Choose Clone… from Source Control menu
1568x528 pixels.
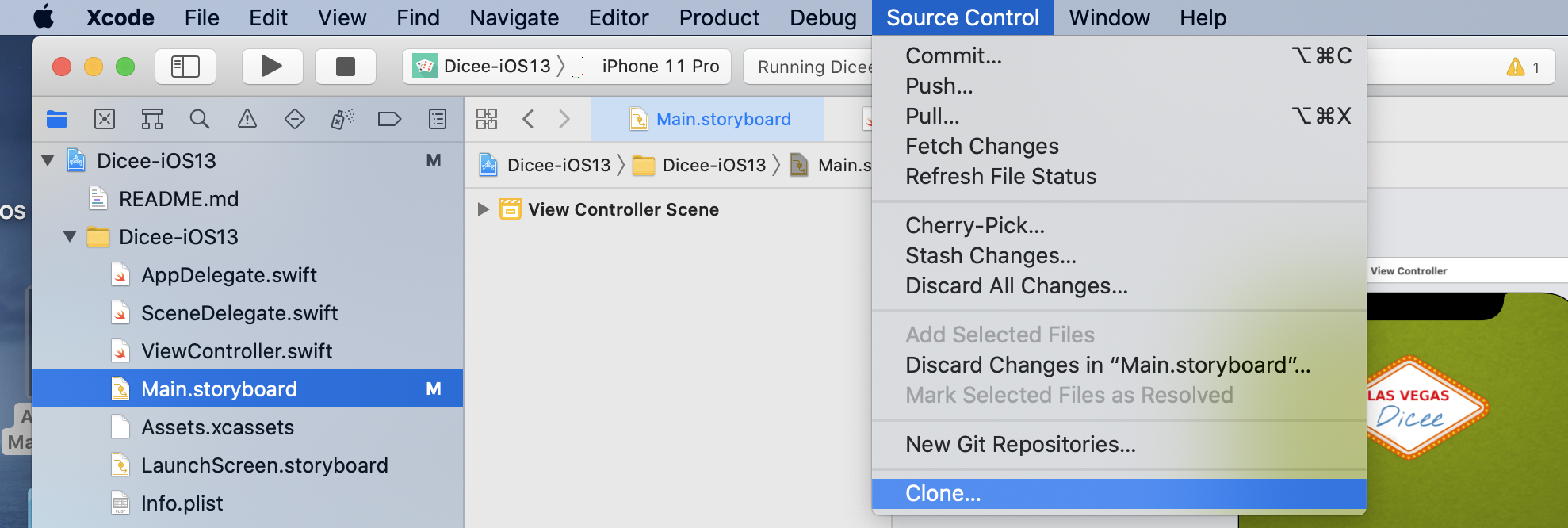pos(943,494)
